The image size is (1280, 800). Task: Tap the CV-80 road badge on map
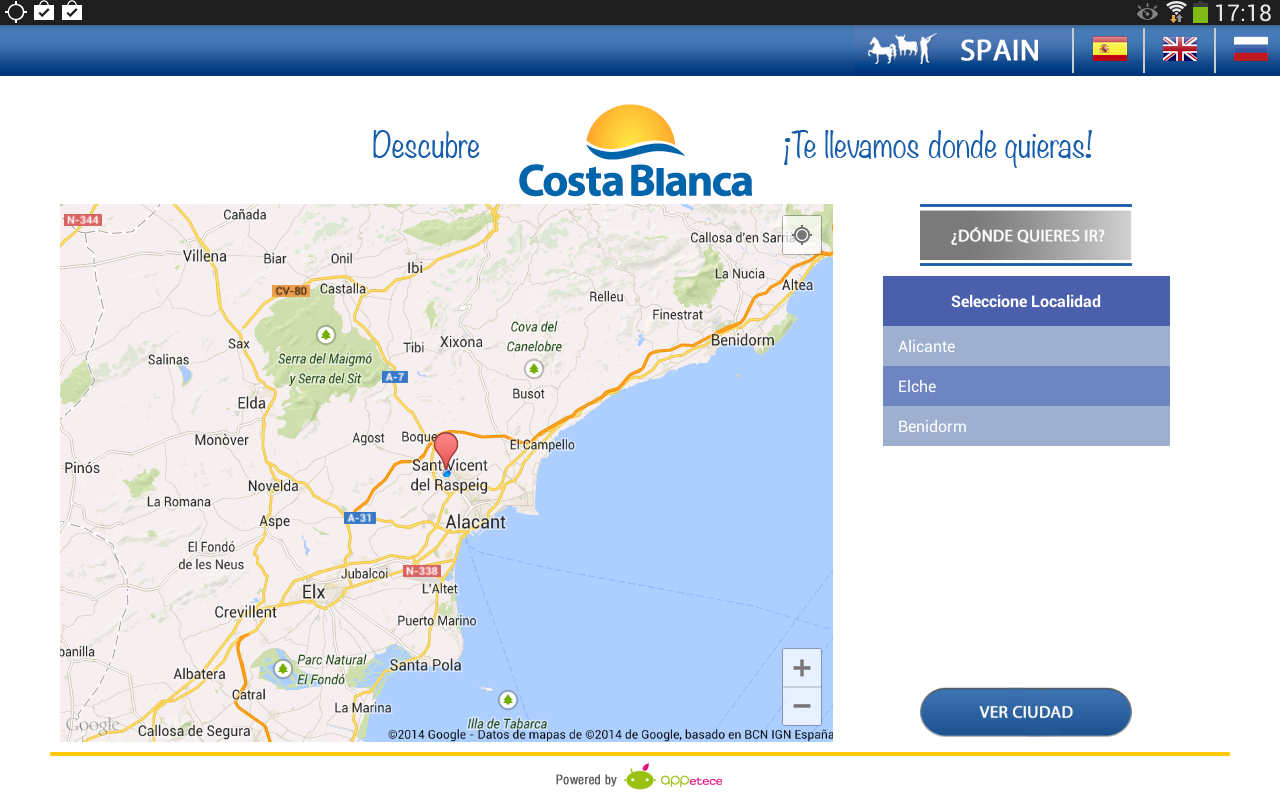coord(290,291)
